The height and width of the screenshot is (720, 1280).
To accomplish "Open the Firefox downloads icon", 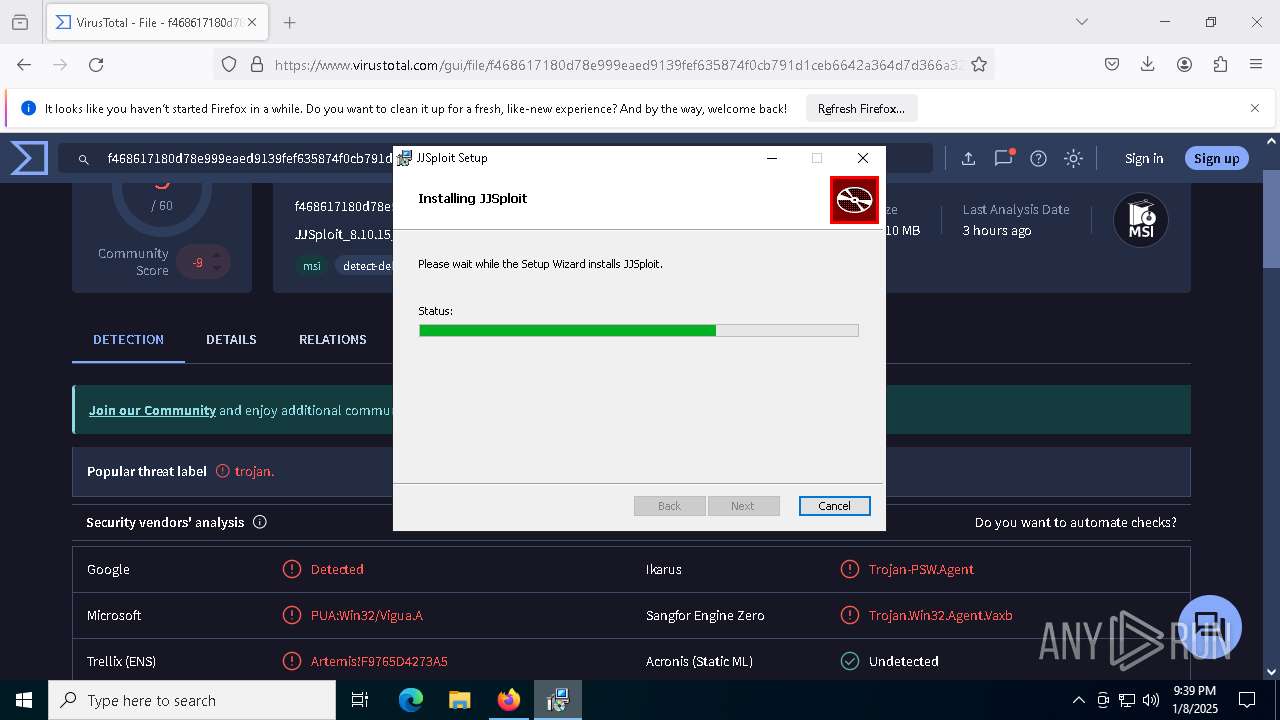I will (1148, 64).
